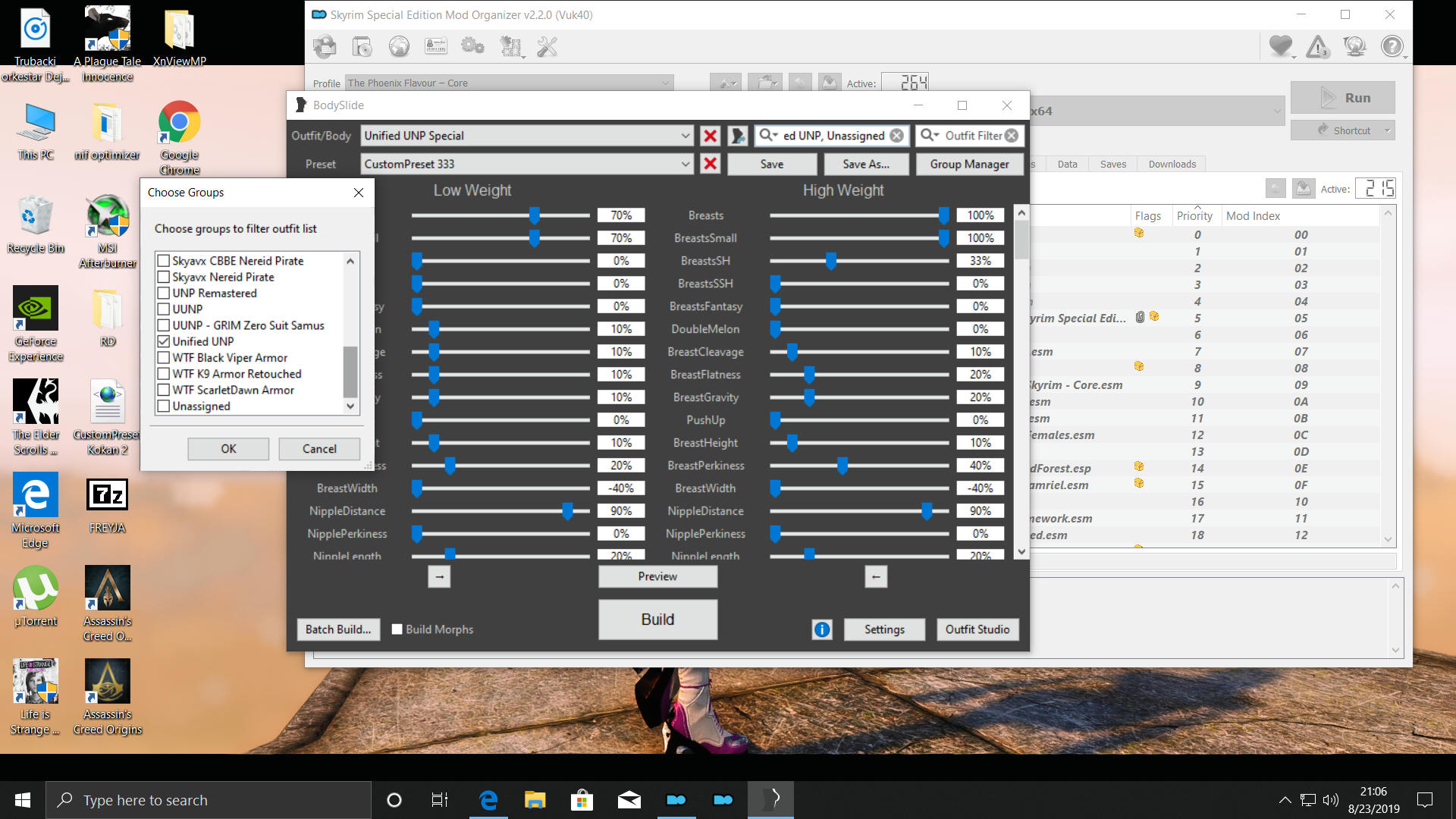Check the Skyavx CBBE Nereid Pirate group
The image size is (1456, 819).
pyautogui.click(x=163, y=261)
